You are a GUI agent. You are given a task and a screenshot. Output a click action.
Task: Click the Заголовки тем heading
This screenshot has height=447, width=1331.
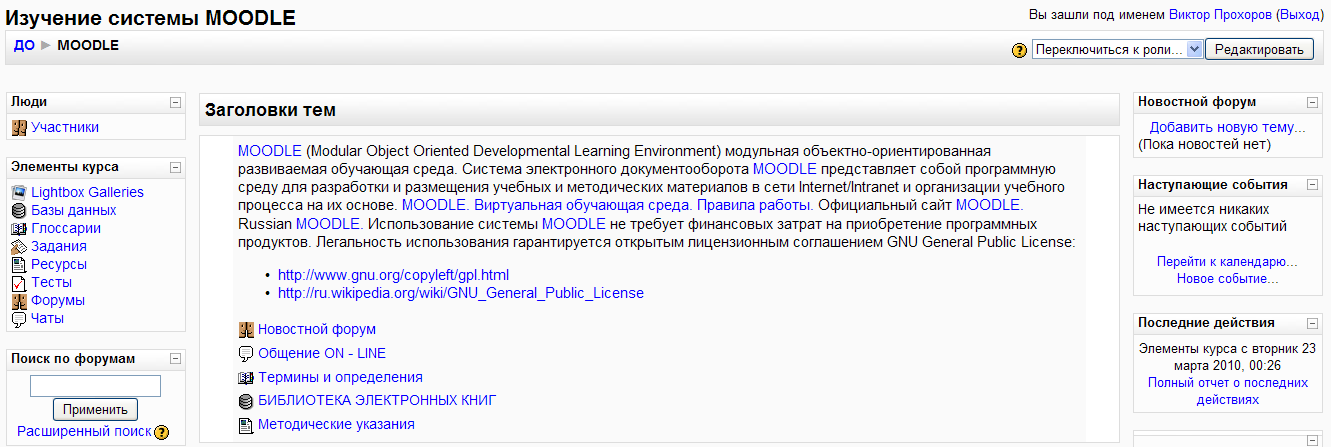(271, 110)
